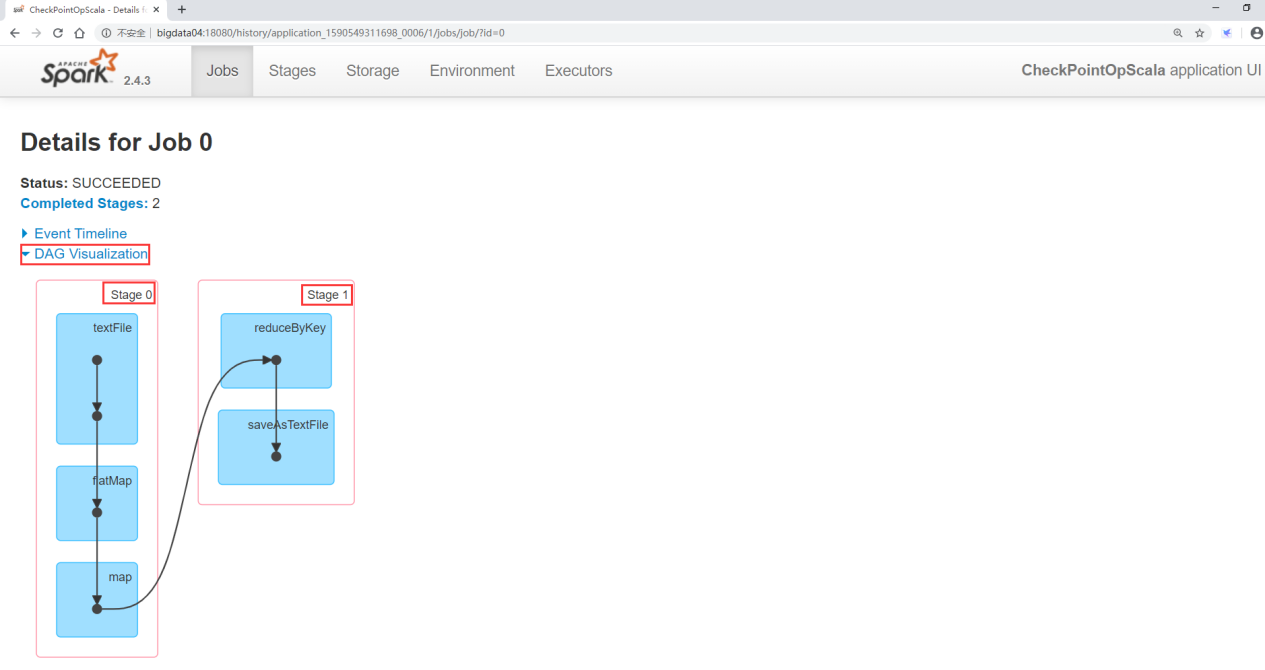Open the zoom magnifier icon in address bar

point(1178,33)
